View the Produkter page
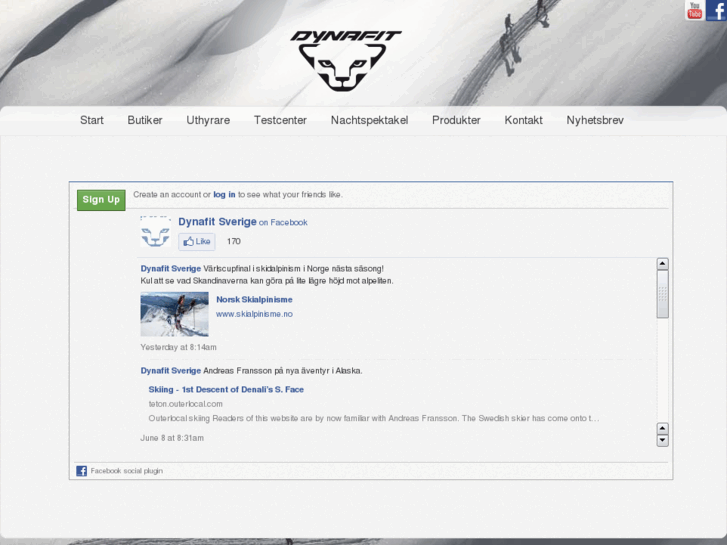The width and height of the screenshot is (727, 545). tap(456, 120)
